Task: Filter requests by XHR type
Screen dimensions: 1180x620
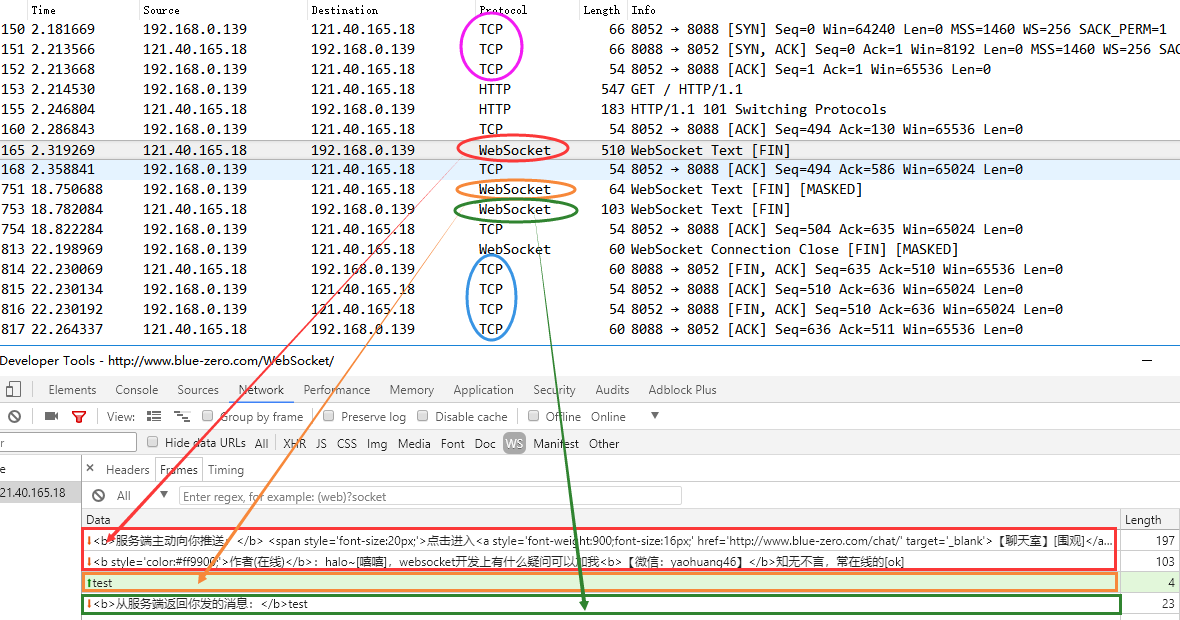Action: [x=294, y=444]
